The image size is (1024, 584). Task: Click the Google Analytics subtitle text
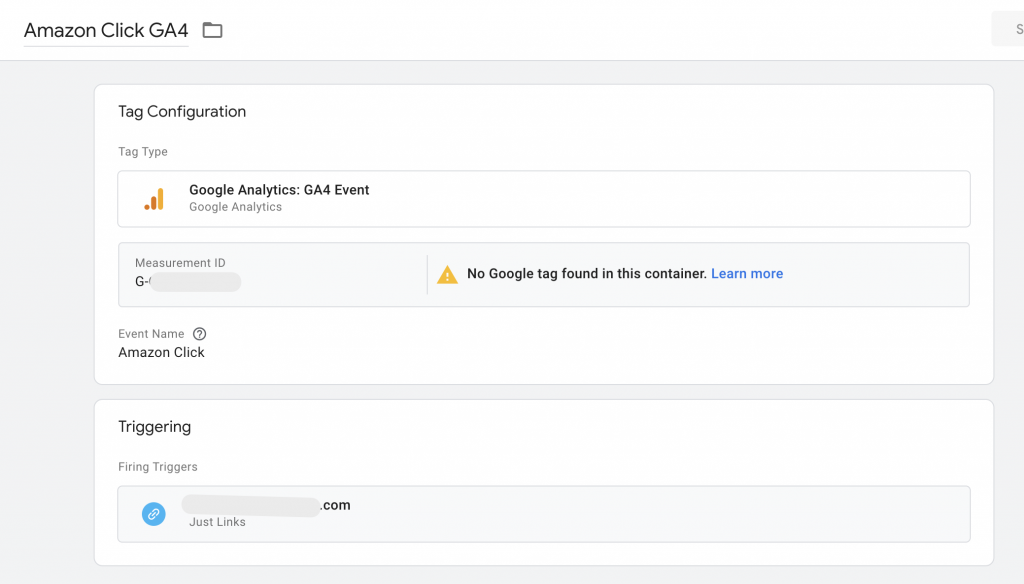tap(236, 207)
